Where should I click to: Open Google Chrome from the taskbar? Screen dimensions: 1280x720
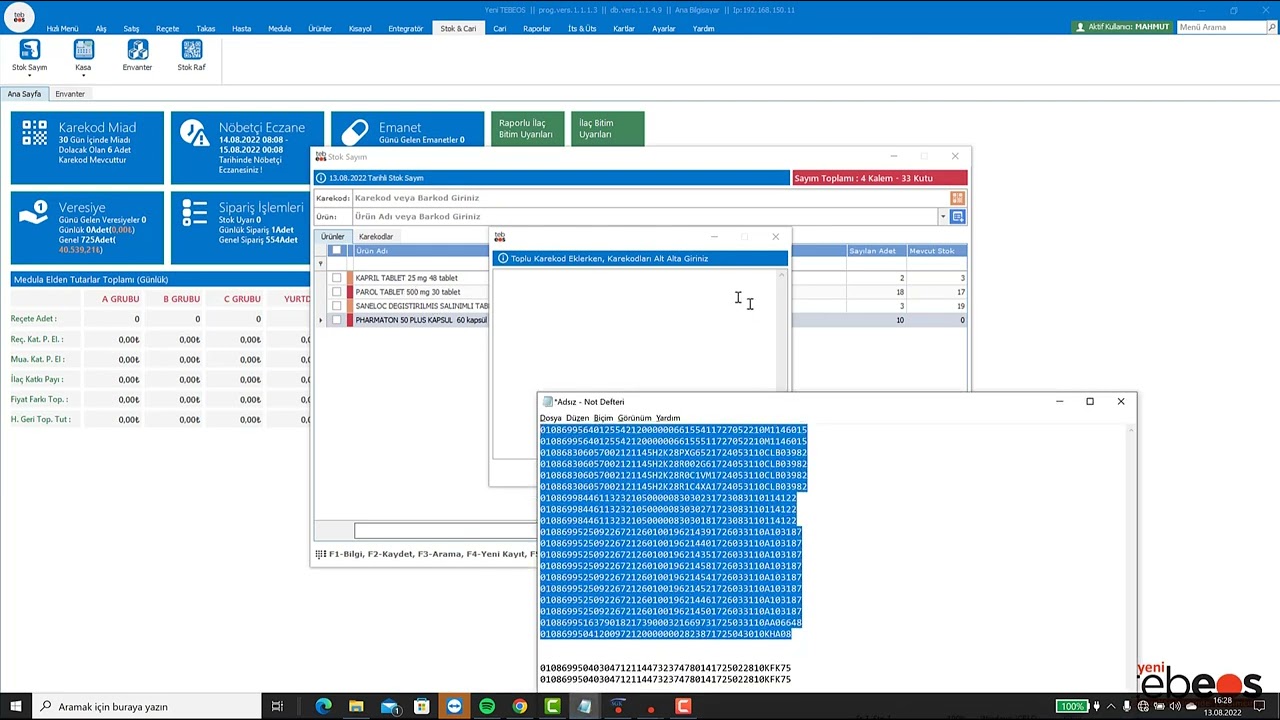click(x=520, y=707)
